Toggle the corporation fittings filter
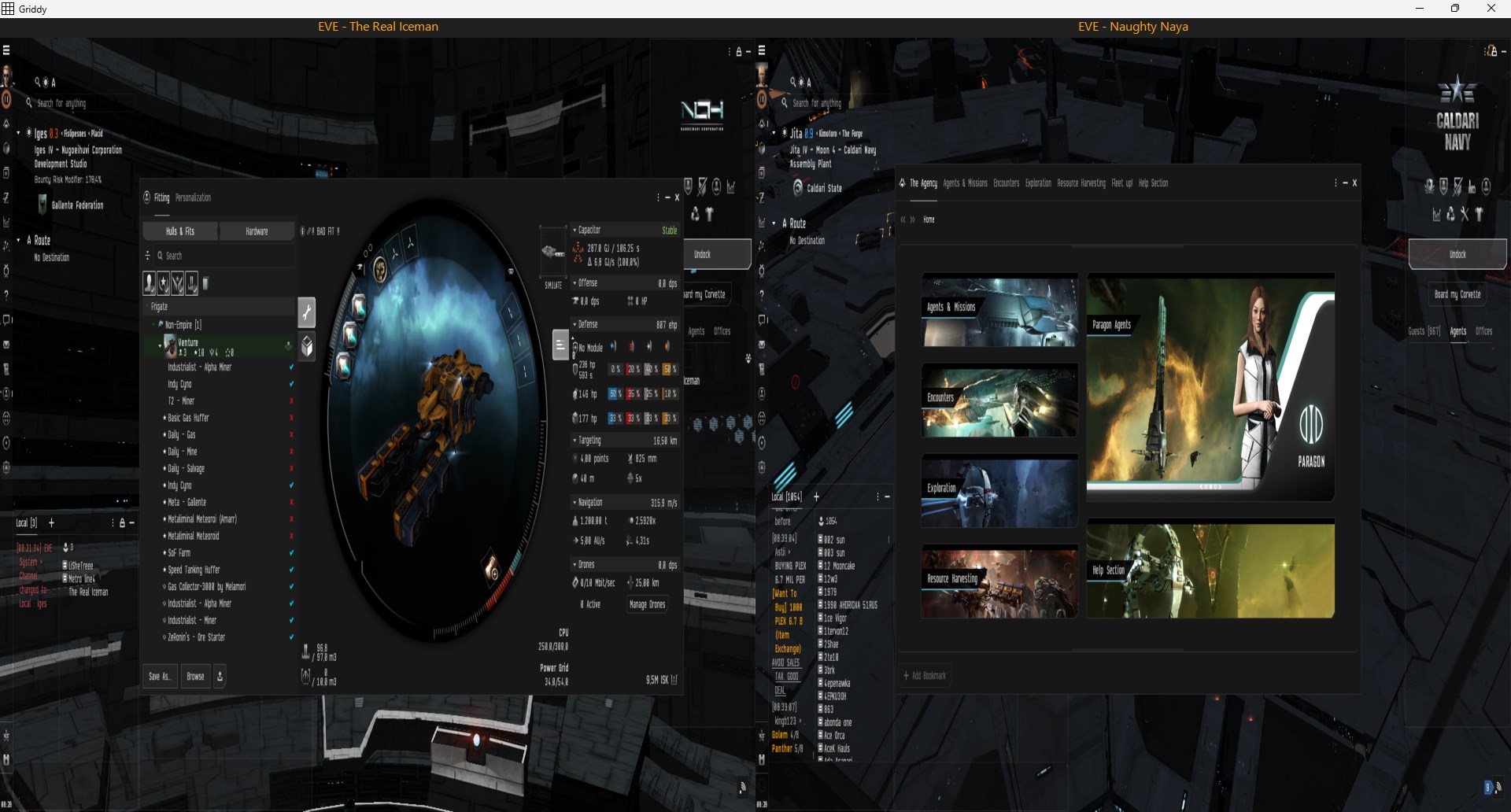1511x812 pixels. pyautogui.click(x=164, y=283)
